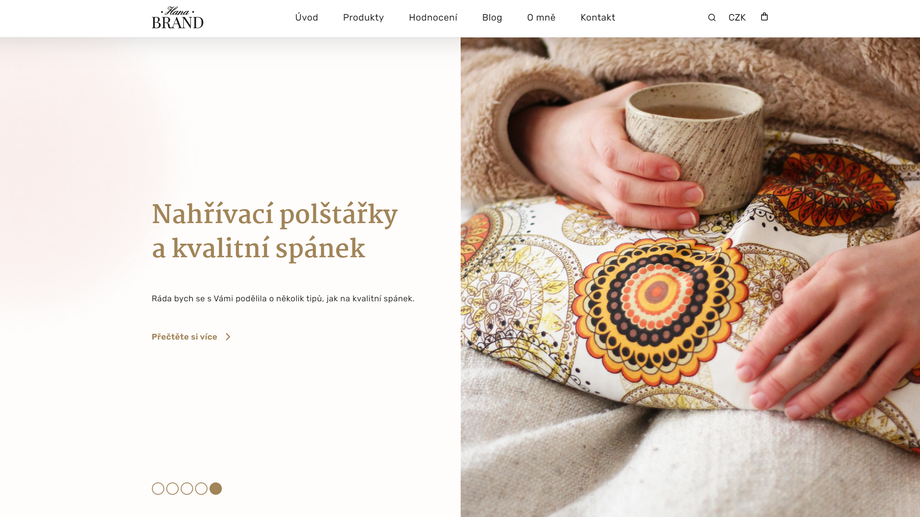Screen dimensions: 920x517
Task: Click the hero image with patterned pillow
Action: click(690, 277)
